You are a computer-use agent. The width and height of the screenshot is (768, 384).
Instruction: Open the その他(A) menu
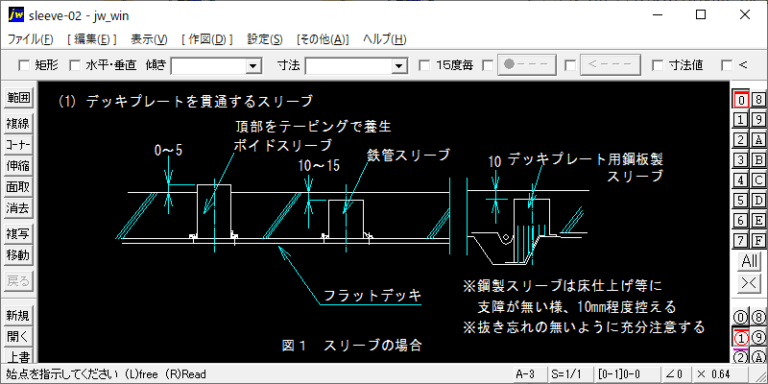[x=322, y=40]
